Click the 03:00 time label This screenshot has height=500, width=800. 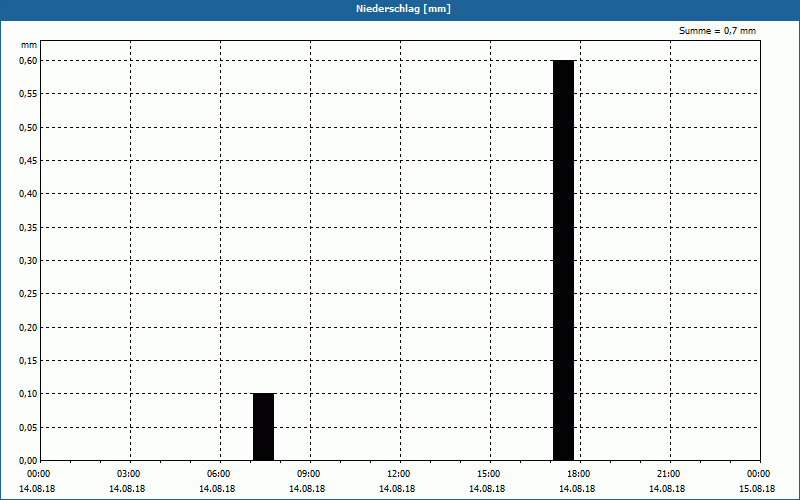(x=129, y=474)
